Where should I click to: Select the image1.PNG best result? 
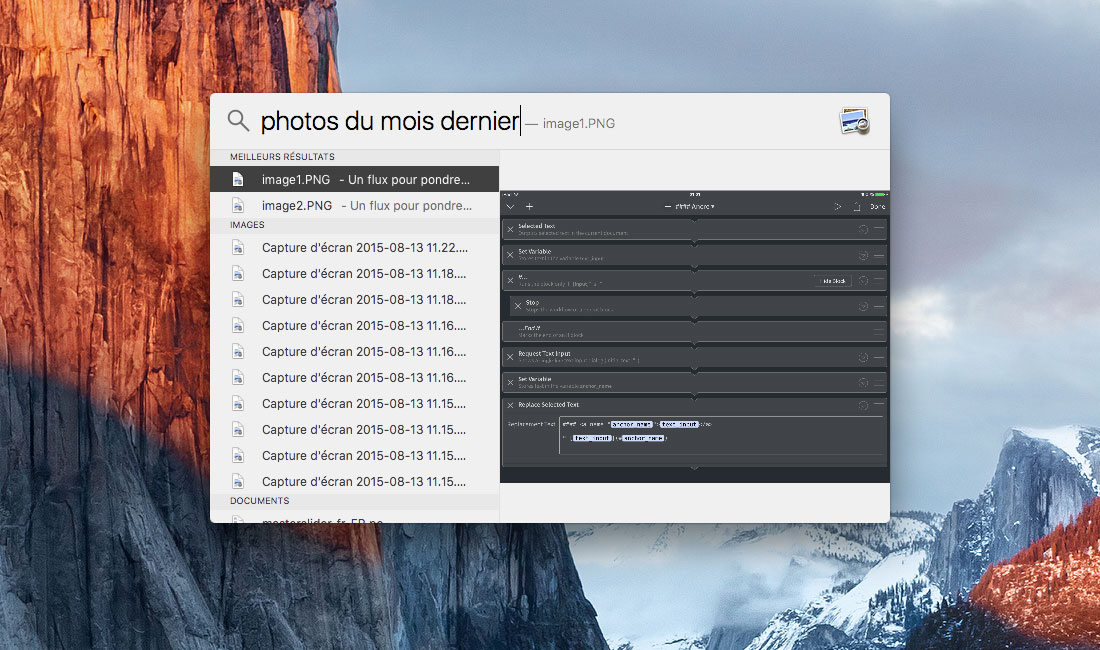coord(354,180)
